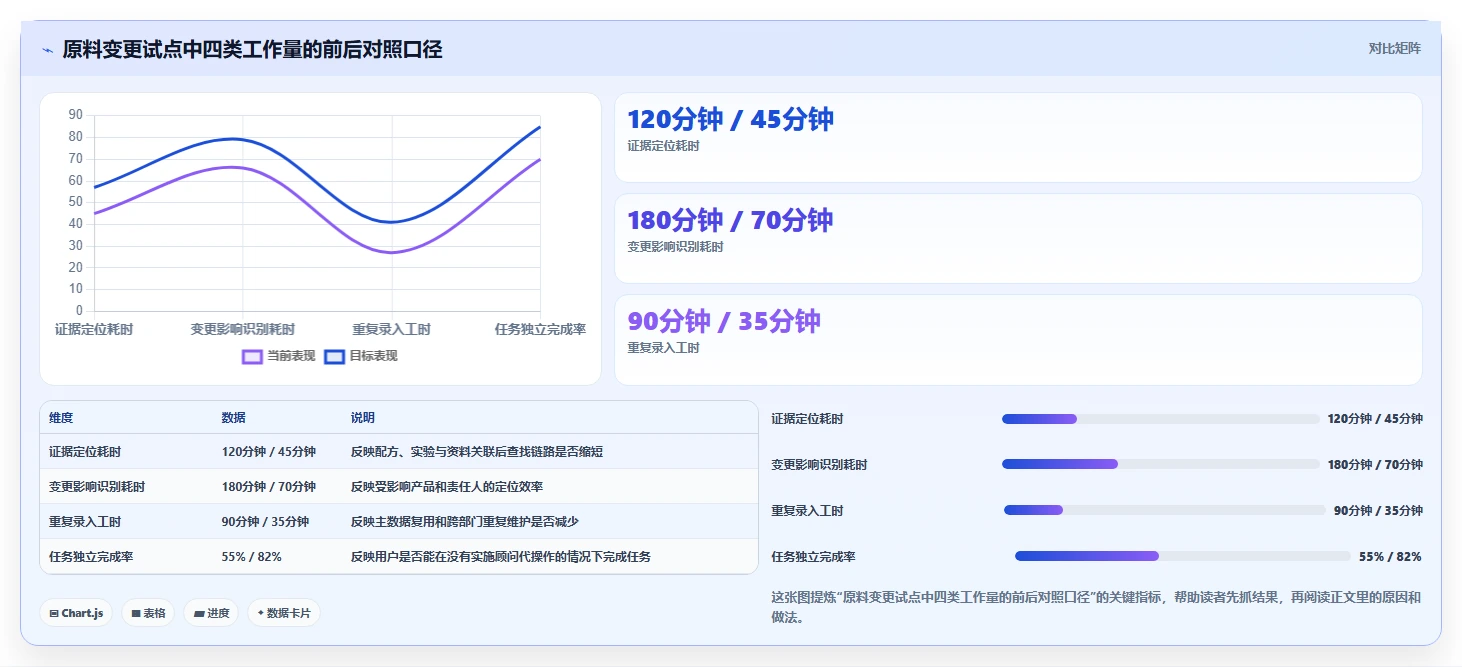
Task: Select table cell 任务独立完成率
Action: [x=91, y=557]
